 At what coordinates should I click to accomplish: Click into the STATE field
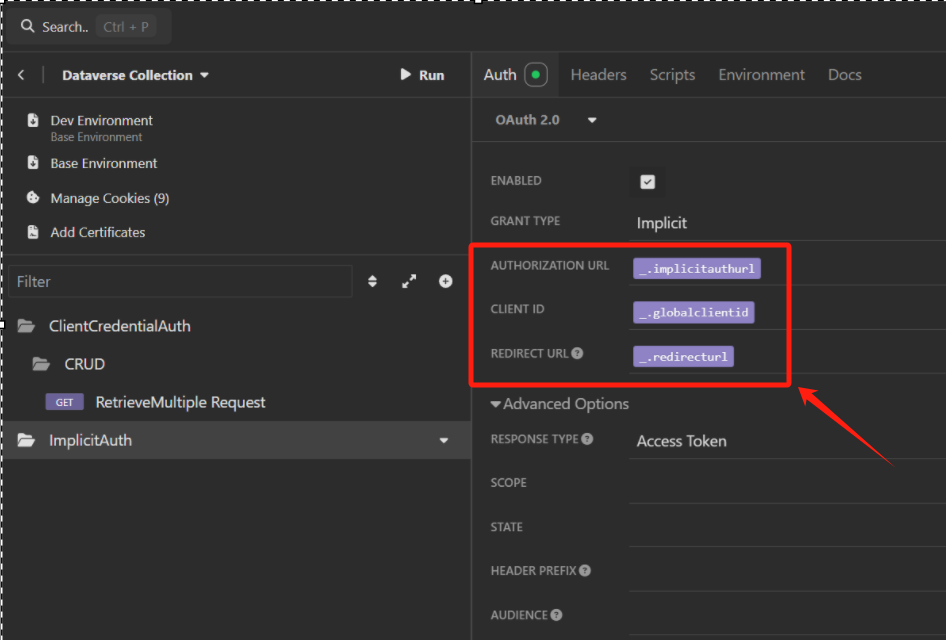point(787,528)
